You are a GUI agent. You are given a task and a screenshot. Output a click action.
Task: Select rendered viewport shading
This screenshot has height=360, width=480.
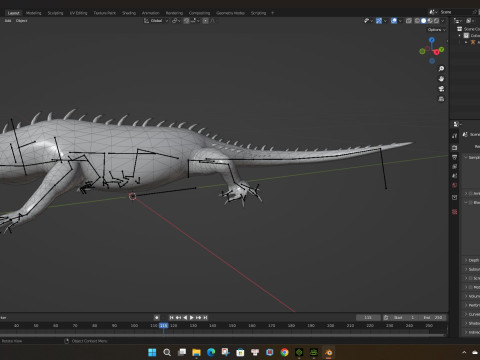[x=436, y=21]
